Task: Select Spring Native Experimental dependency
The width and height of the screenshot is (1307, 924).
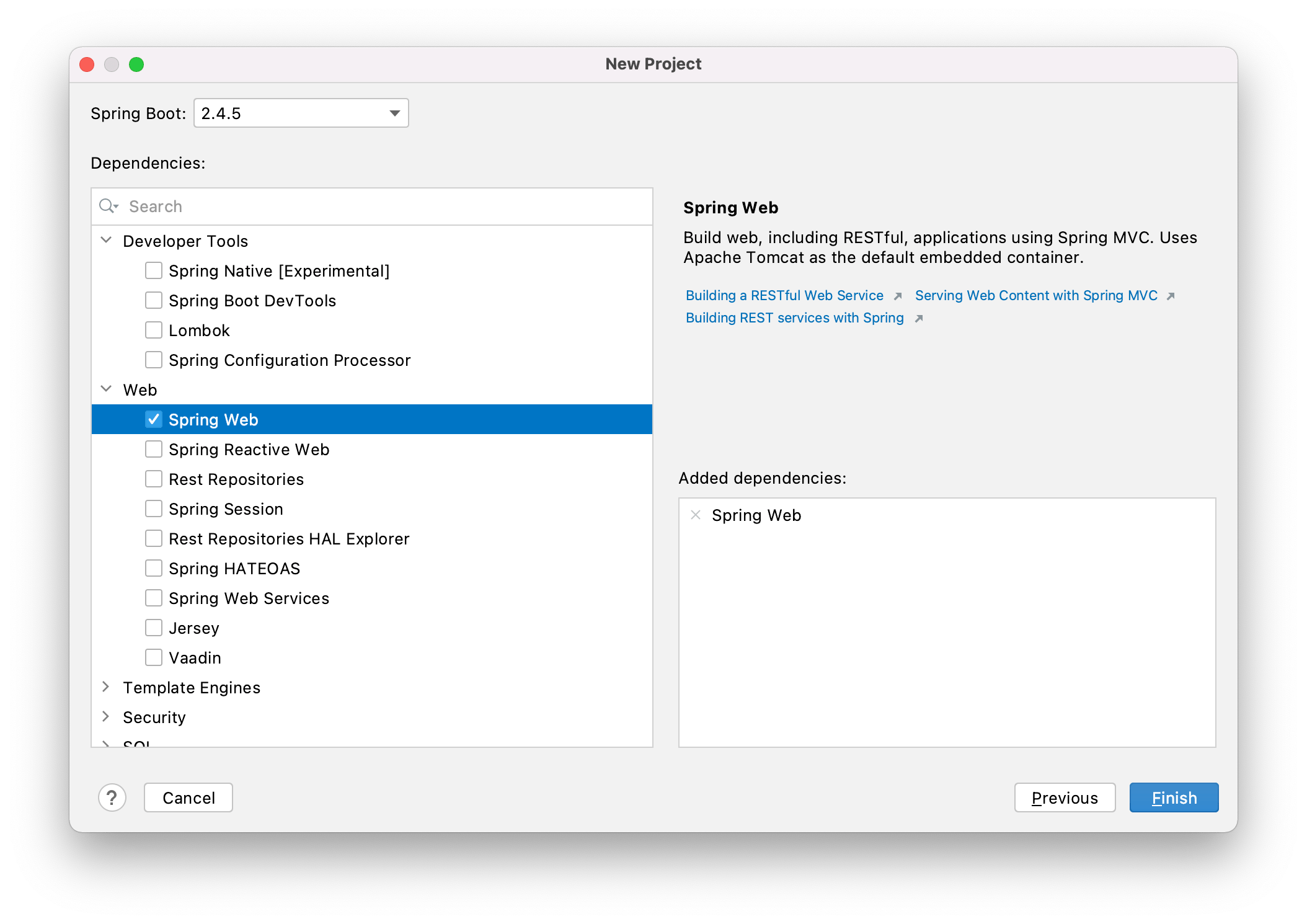Action: coord(155,270)
